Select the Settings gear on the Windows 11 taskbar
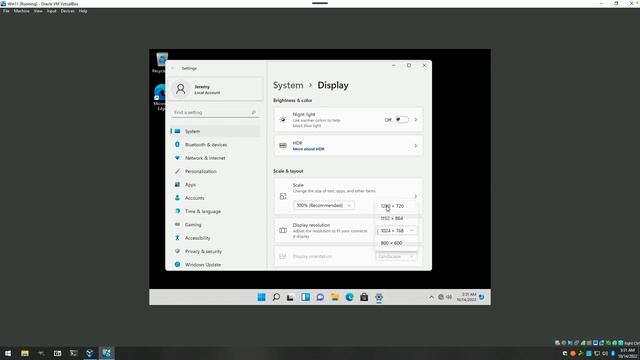This screenshot has height=360, width=640. pyautogui.click(x=379, y=297)
